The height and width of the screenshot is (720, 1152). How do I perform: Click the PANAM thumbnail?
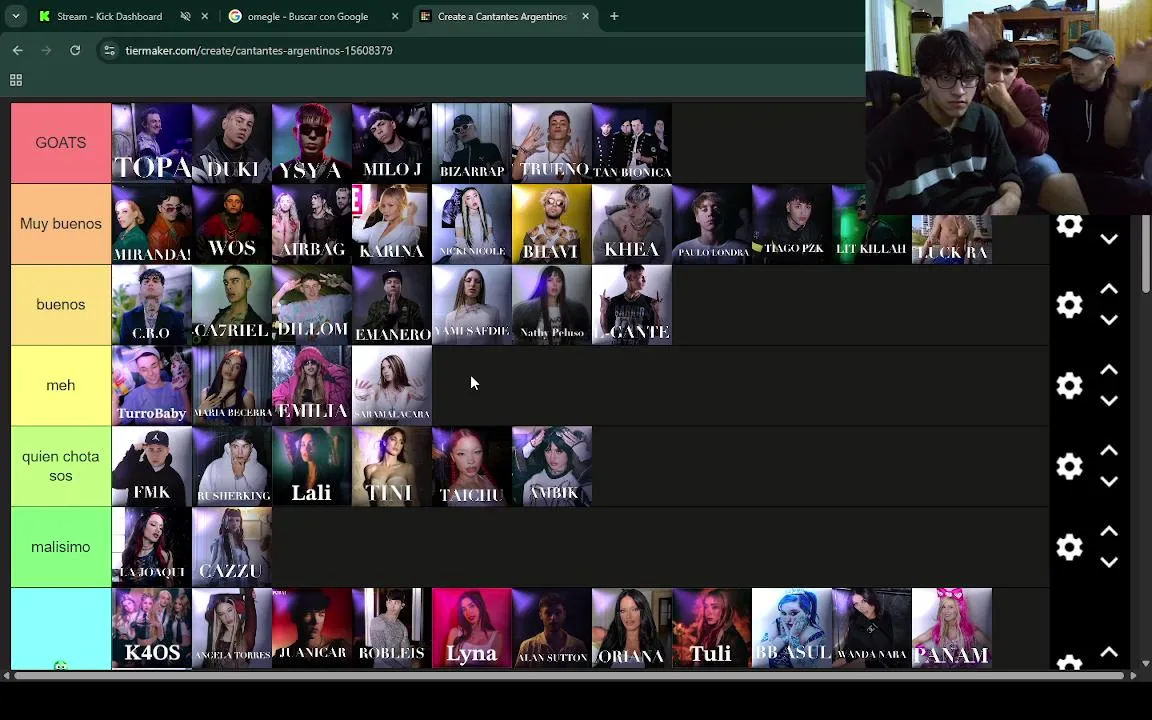click(951, 627)
